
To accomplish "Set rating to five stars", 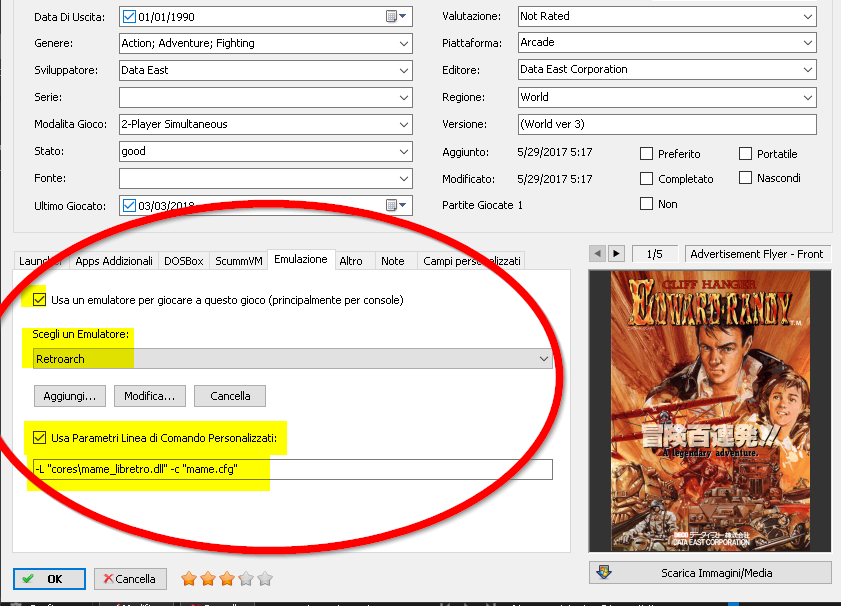I will click(x=265, y=579).
